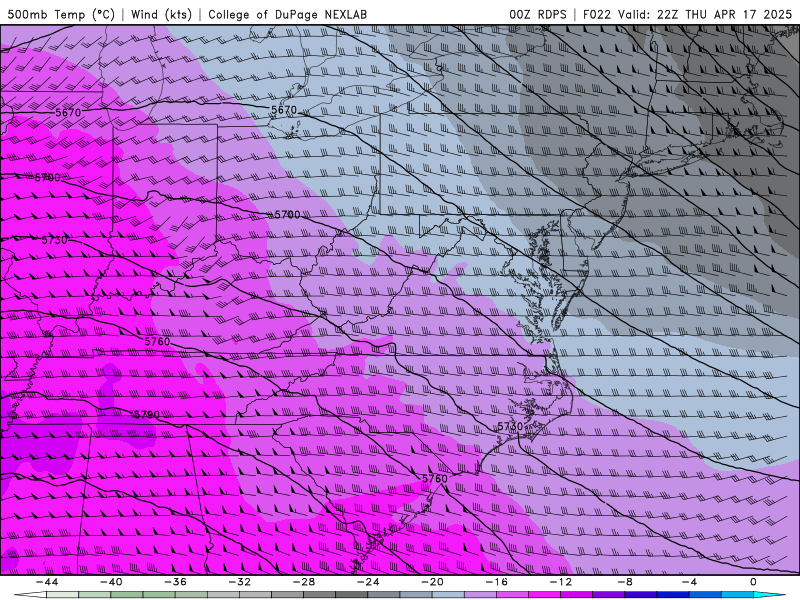
Task: Click the 5790 height contour label
Action: (x=146, y=415)
